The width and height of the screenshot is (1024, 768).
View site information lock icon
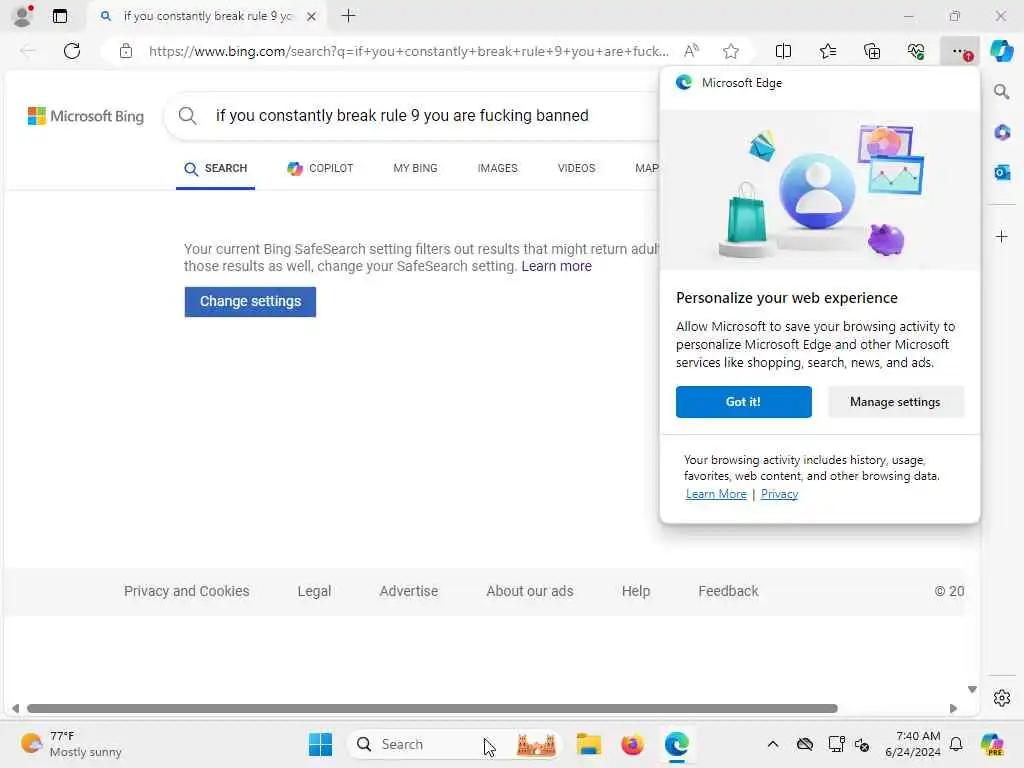[x=126, y=51]
